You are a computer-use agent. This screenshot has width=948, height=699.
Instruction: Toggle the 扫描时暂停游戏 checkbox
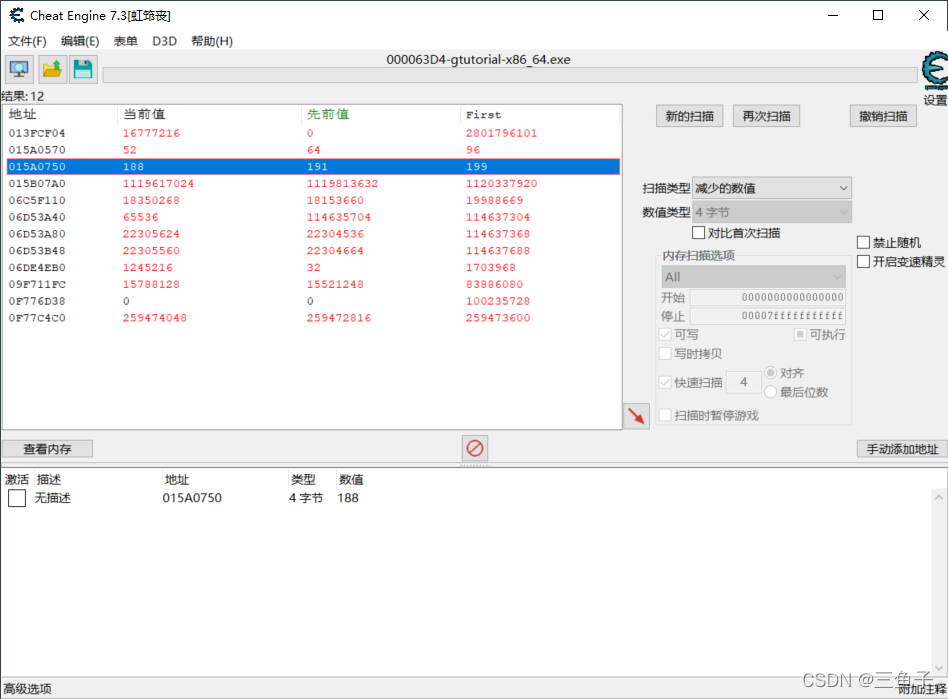pyautogui.click(x=665, y=415)
